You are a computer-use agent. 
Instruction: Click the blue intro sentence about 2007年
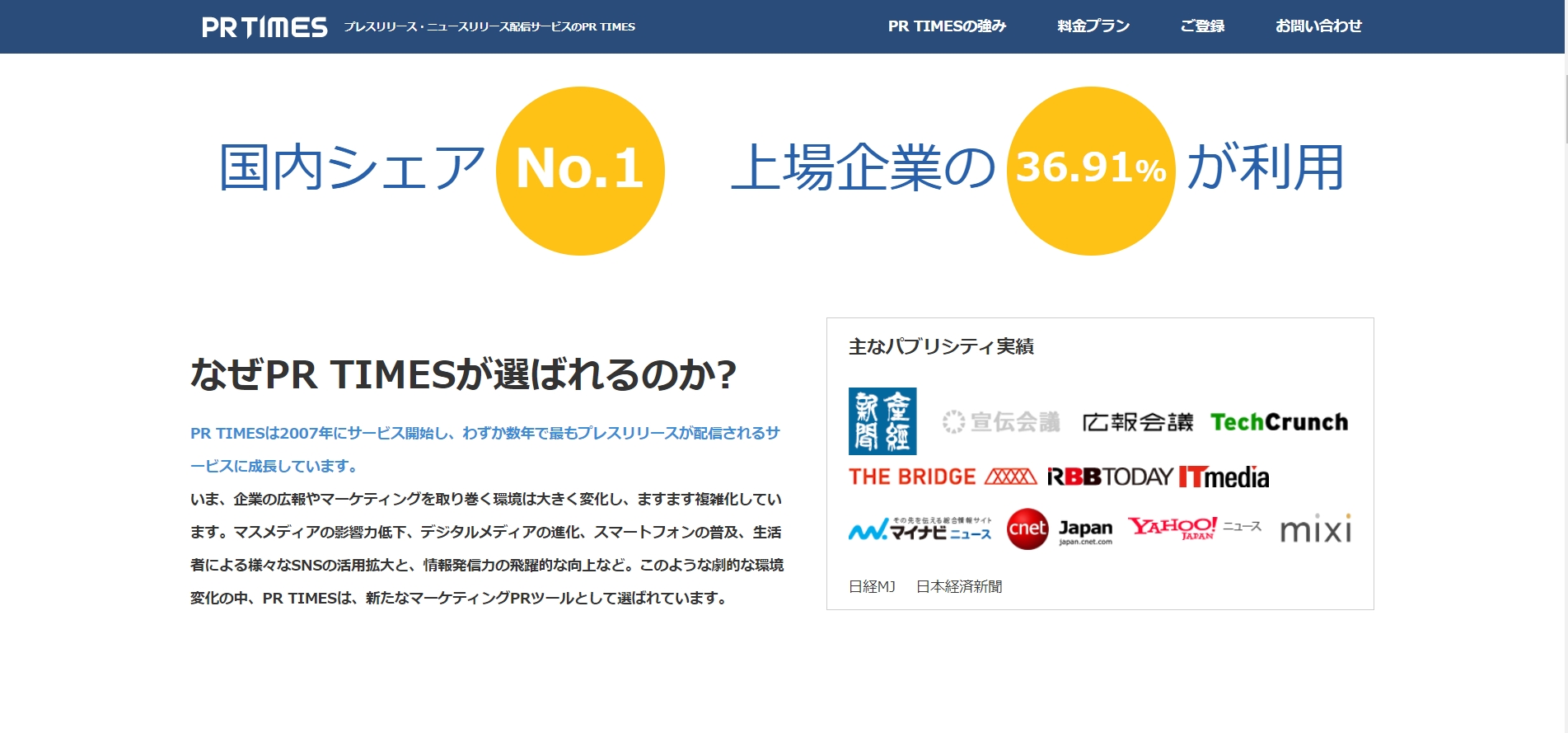(485, 449)
